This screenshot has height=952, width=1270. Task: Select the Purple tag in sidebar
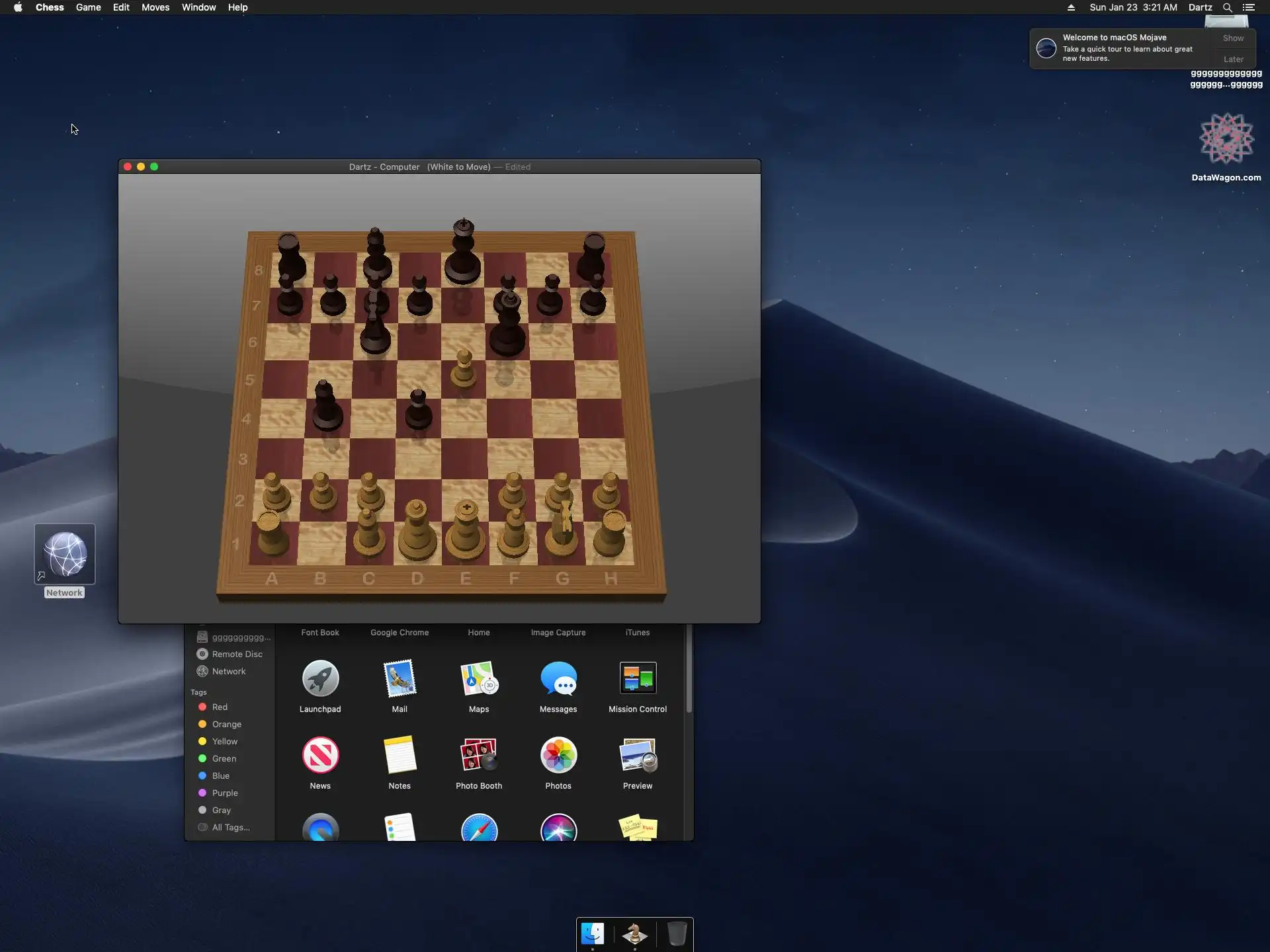coord(224,793)
